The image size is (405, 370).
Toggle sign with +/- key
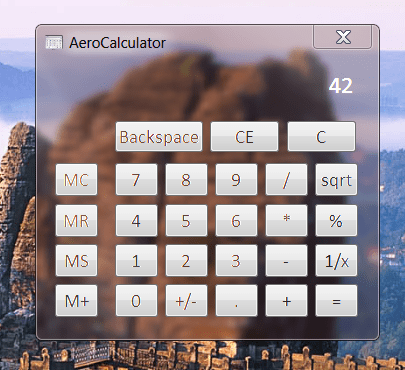[x=186, y=301]
